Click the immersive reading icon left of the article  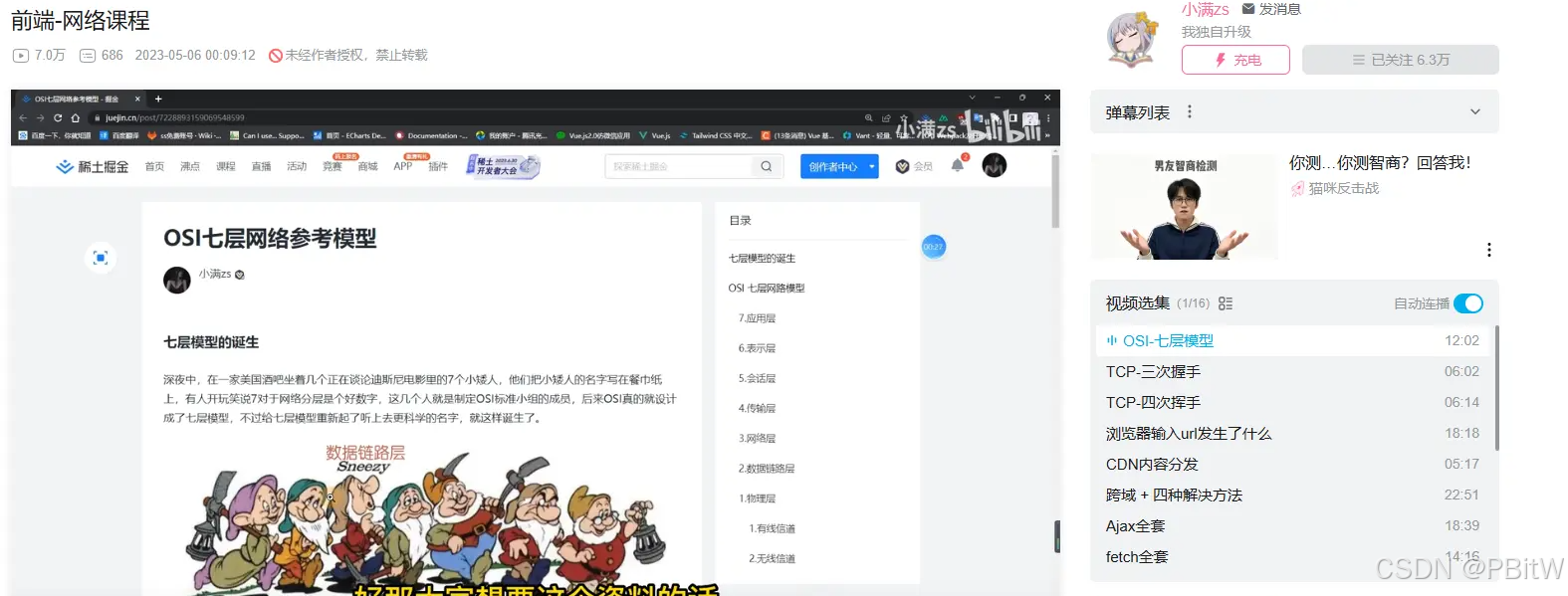(100, 258)
